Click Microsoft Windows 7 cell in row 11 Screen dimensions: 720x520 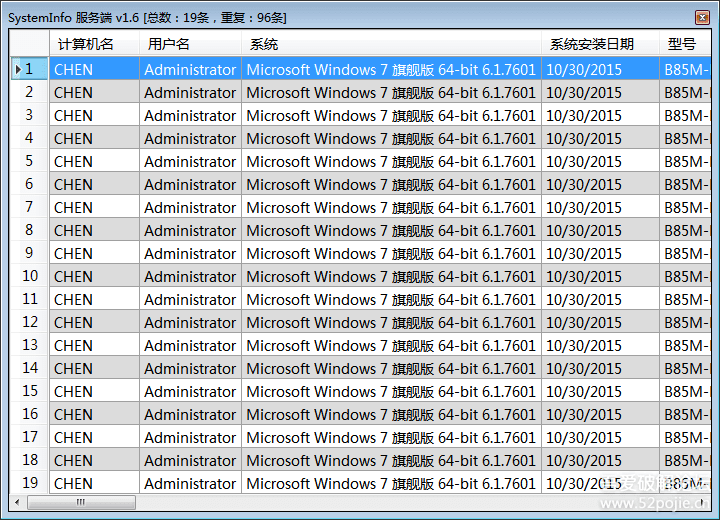click(x=391, y=299)
